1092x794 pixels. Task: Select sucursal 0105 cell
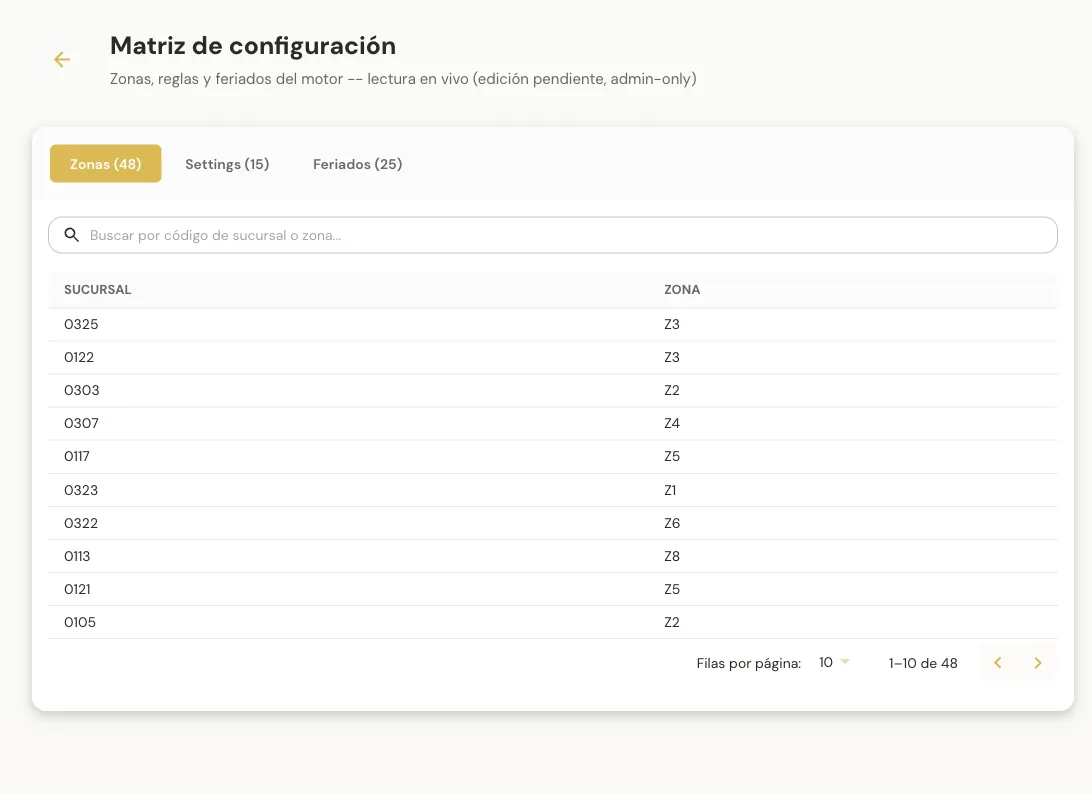click(x=80, y=622)
